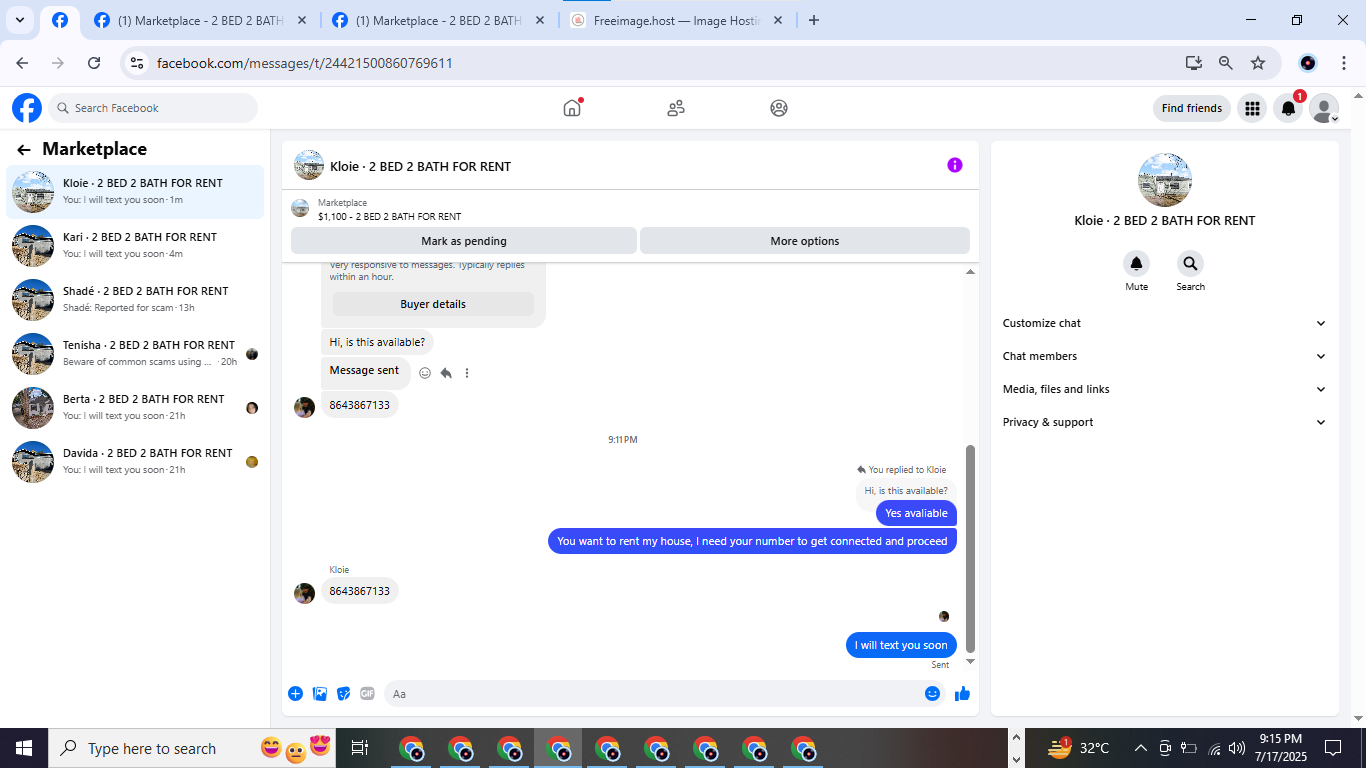Click the install app icon in address bar

pos(1194,63)
